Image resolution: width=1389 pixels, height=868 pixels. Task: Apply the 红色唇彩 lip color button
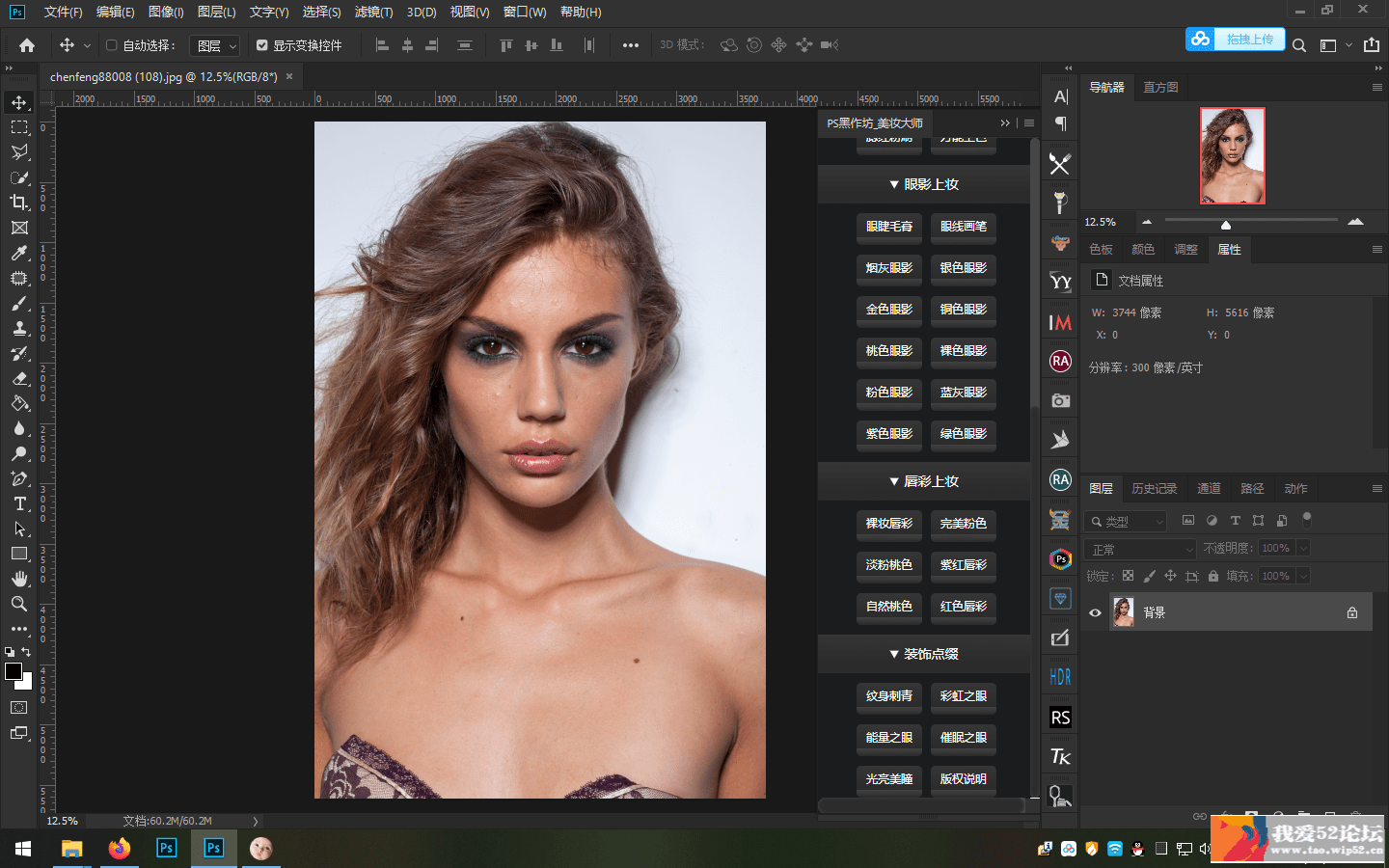coord(964,607)
